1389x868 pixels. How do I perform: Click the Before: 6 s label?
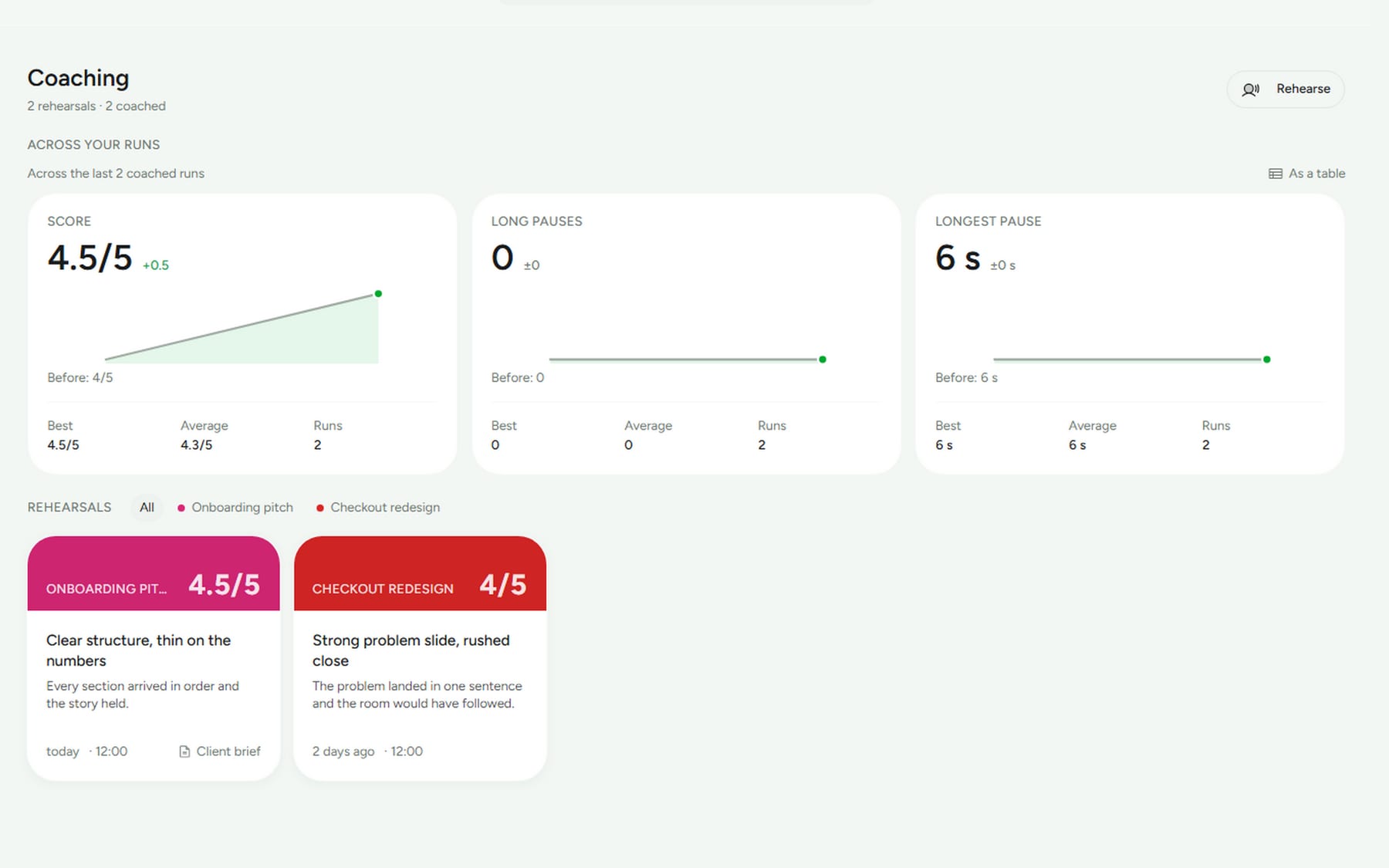[x=966, y=377]
